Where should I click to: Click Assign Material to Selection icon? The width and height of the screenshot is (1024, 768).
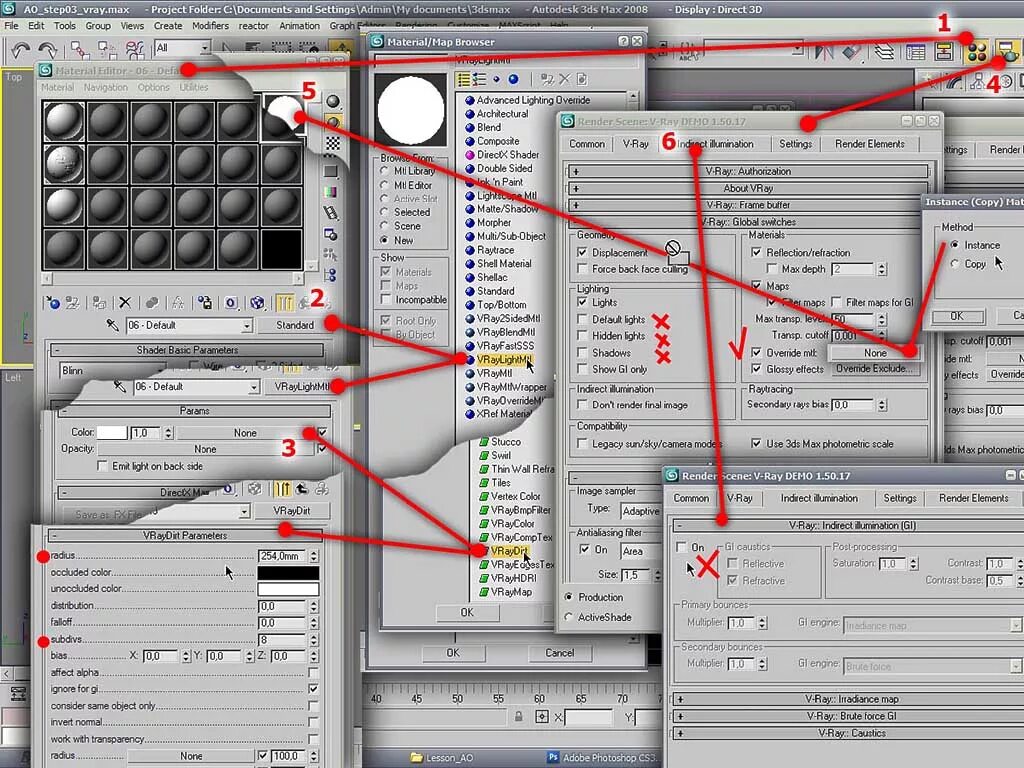99,303
